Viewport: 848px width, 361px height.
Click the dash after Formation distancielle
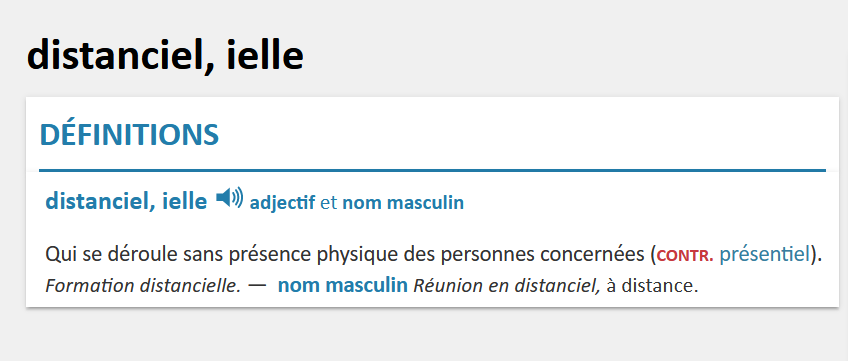click(258, 286)
